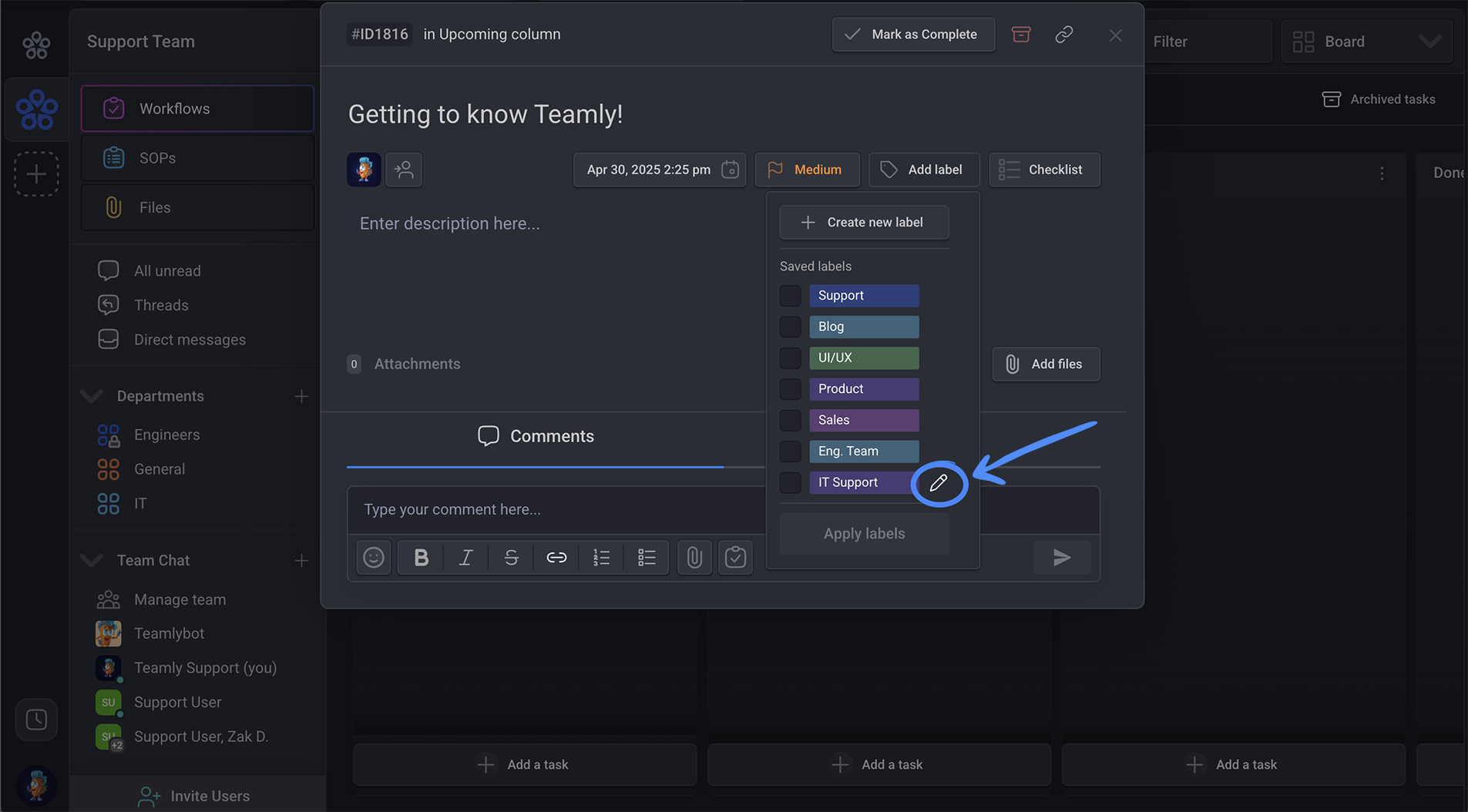Screen dimensions: 1468x812
Task: Click the Add files button
Action: click(x=1046, y=364)
